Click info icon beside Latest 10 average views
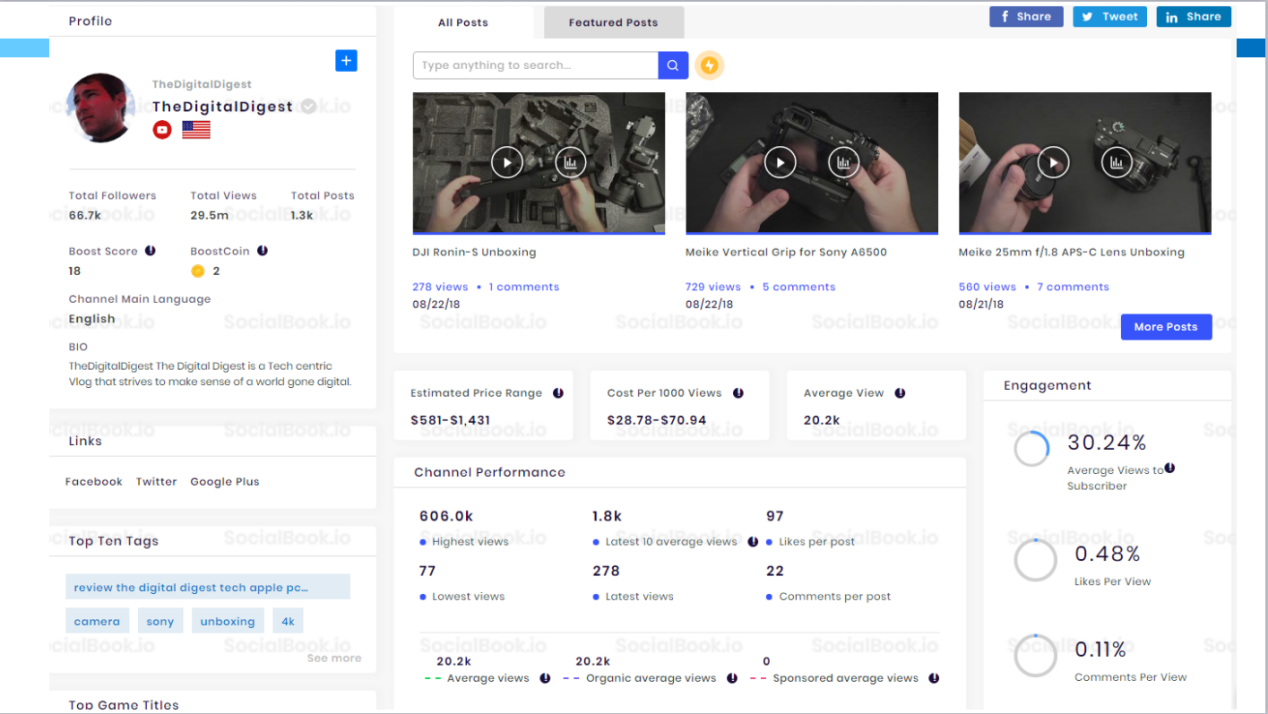Image resolution: width=1268 pixels, height=714 pixels. point(753,541)
